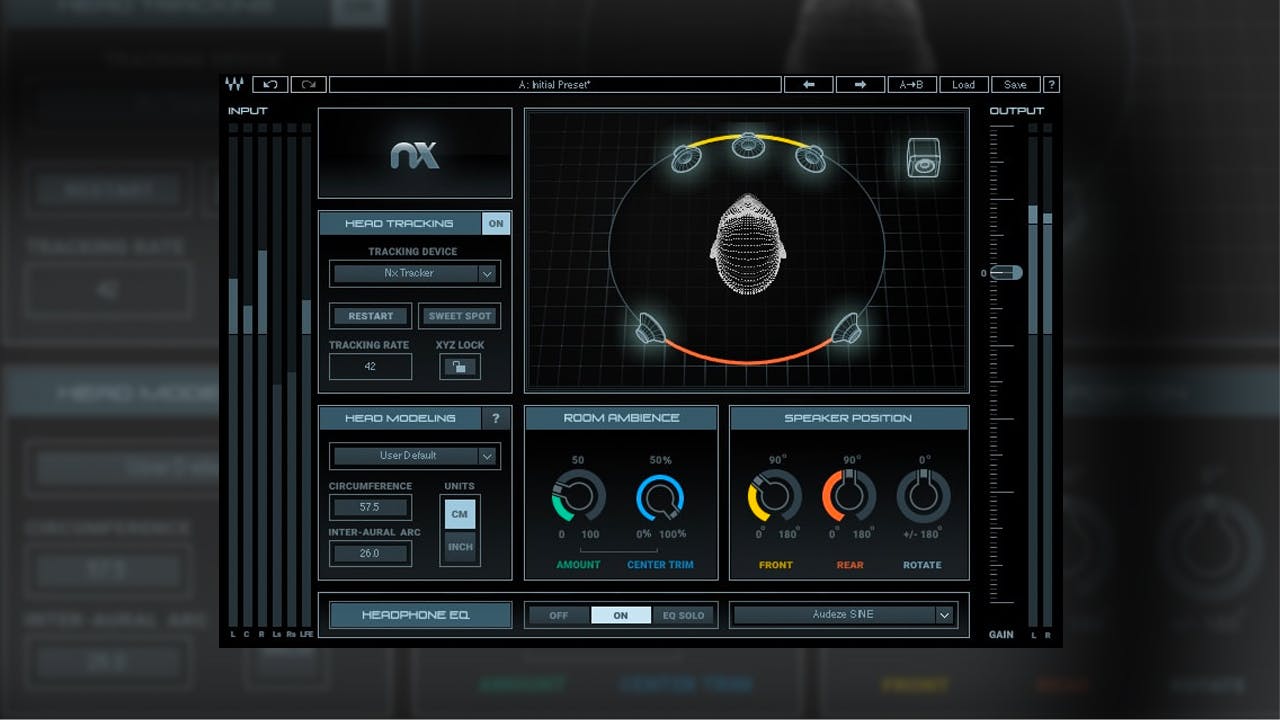This screenshot has width=1280, height=720.
Task: Open help via top question mark icon
Action: click(1051, 85)
